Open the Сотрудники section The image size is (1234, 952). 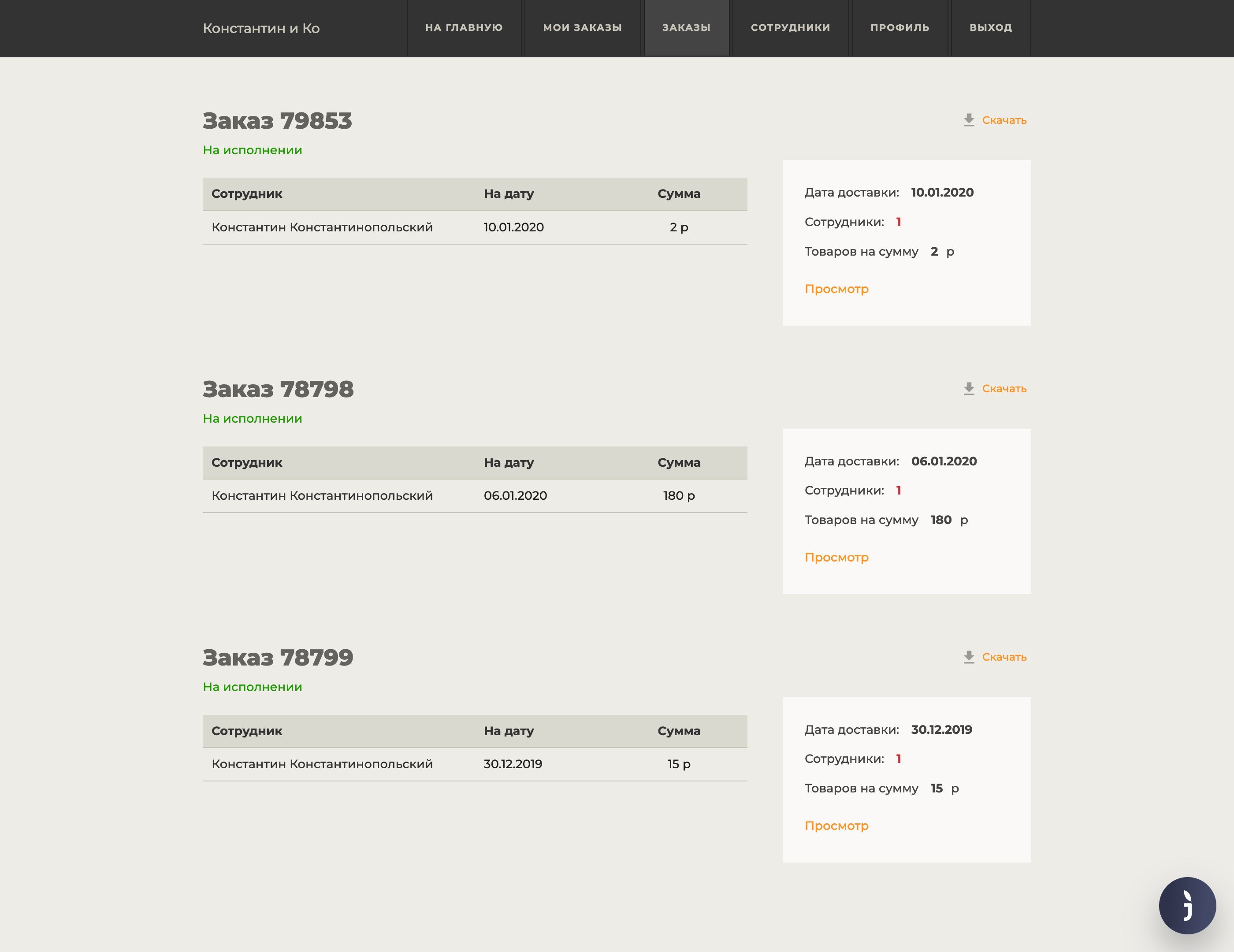[791, 28]
